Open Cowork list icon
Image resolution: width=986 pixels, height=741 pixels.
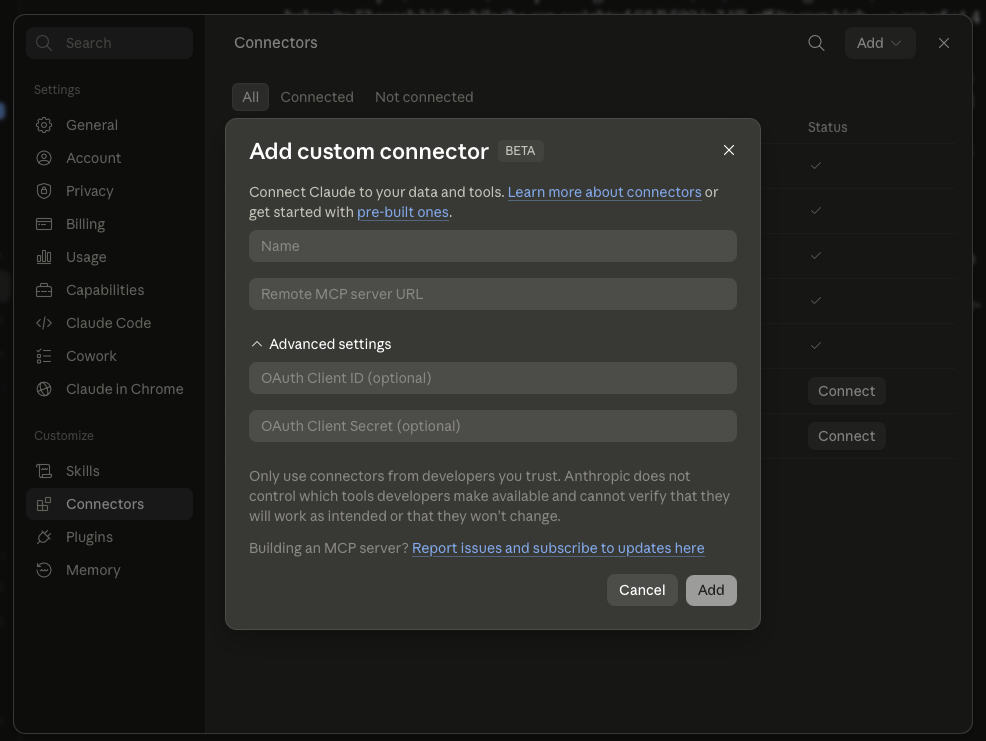(44, 356)
